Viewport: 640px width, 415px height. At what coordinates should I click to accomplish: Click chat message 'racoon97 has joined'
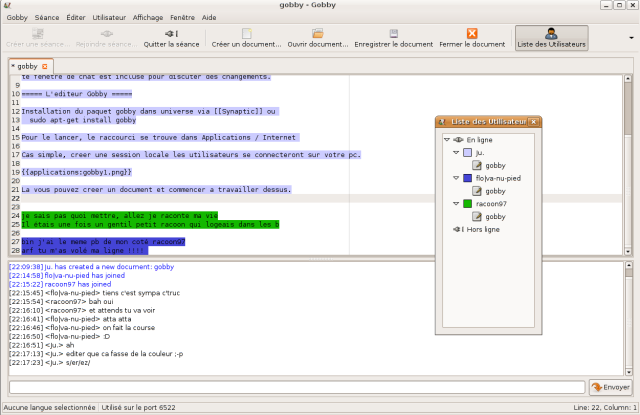point(60,284)
